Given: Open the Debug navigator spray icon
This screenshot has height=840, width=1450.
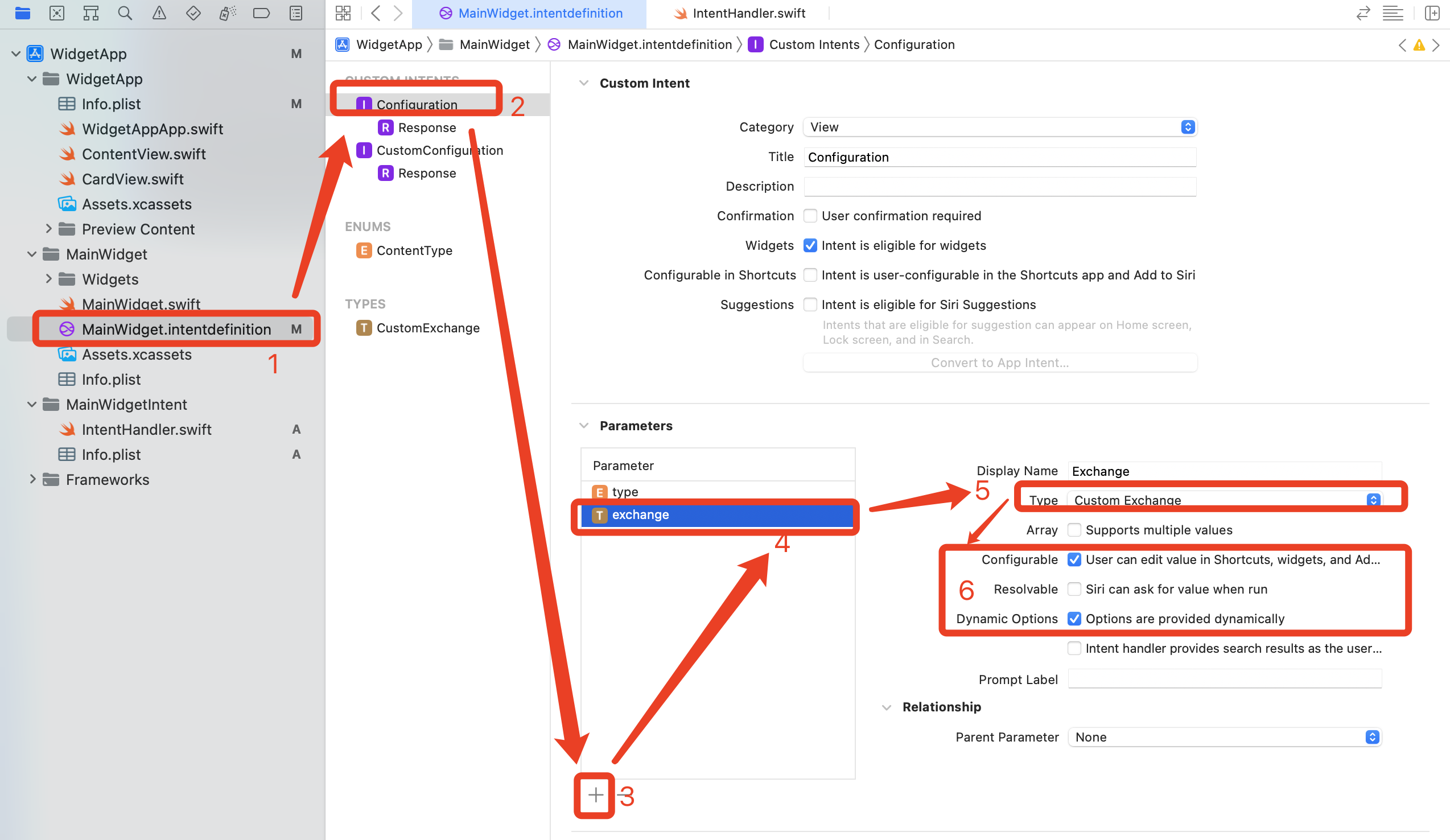Looking at the screenshot, I should point(227,13).
